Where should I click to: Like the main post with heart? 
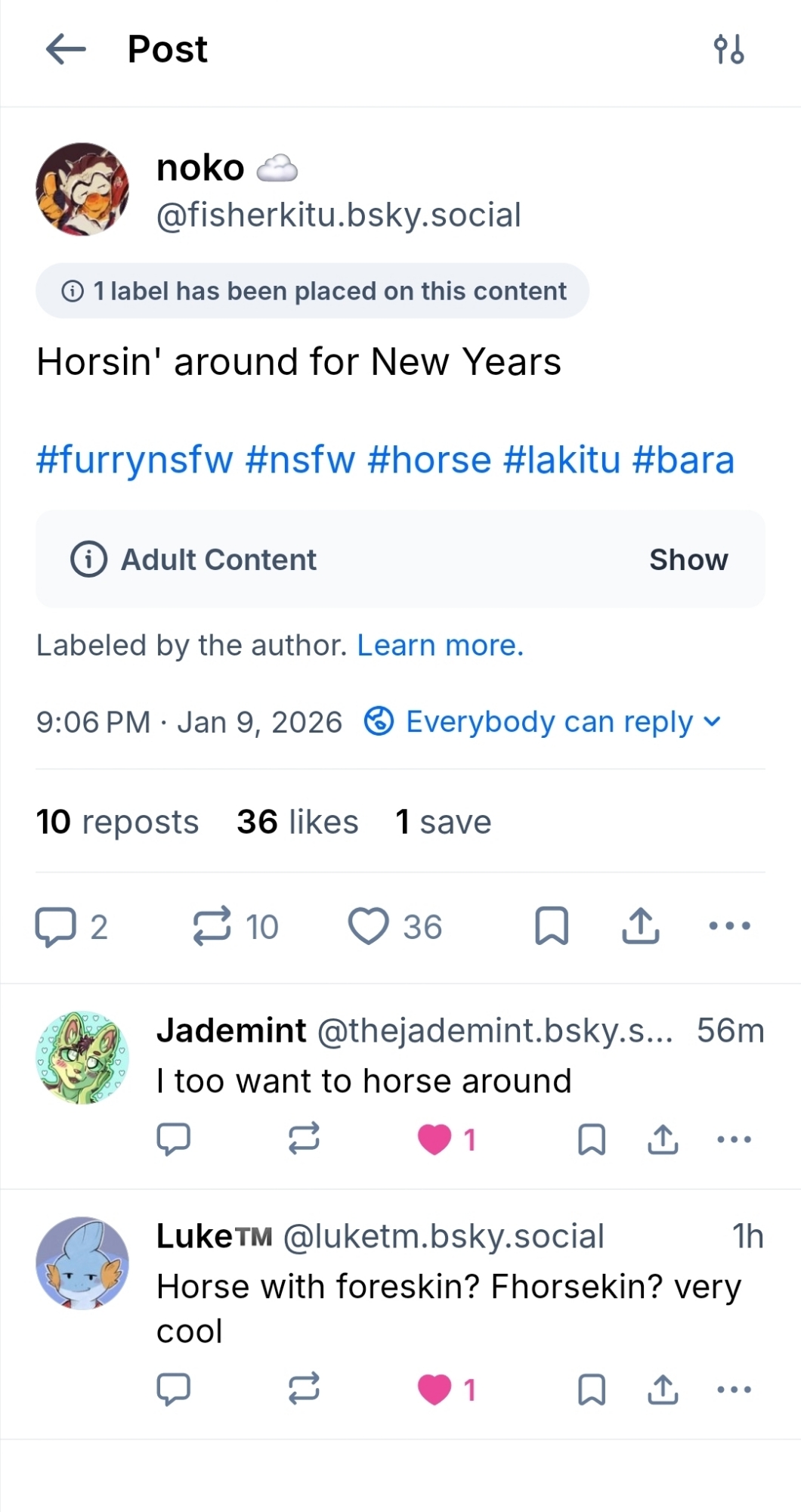pyautogui.click(x=369, y=926)
